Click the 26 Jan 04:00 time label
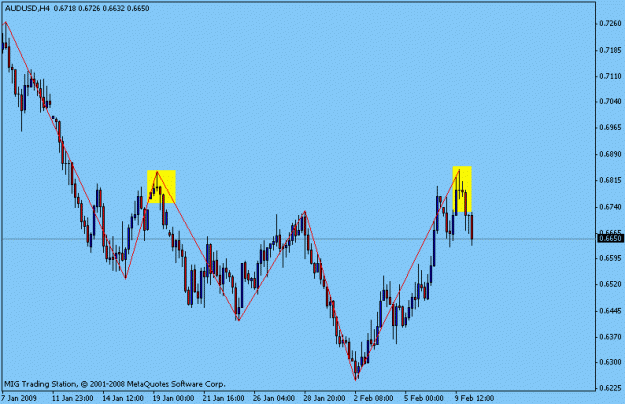 point(274,398)
